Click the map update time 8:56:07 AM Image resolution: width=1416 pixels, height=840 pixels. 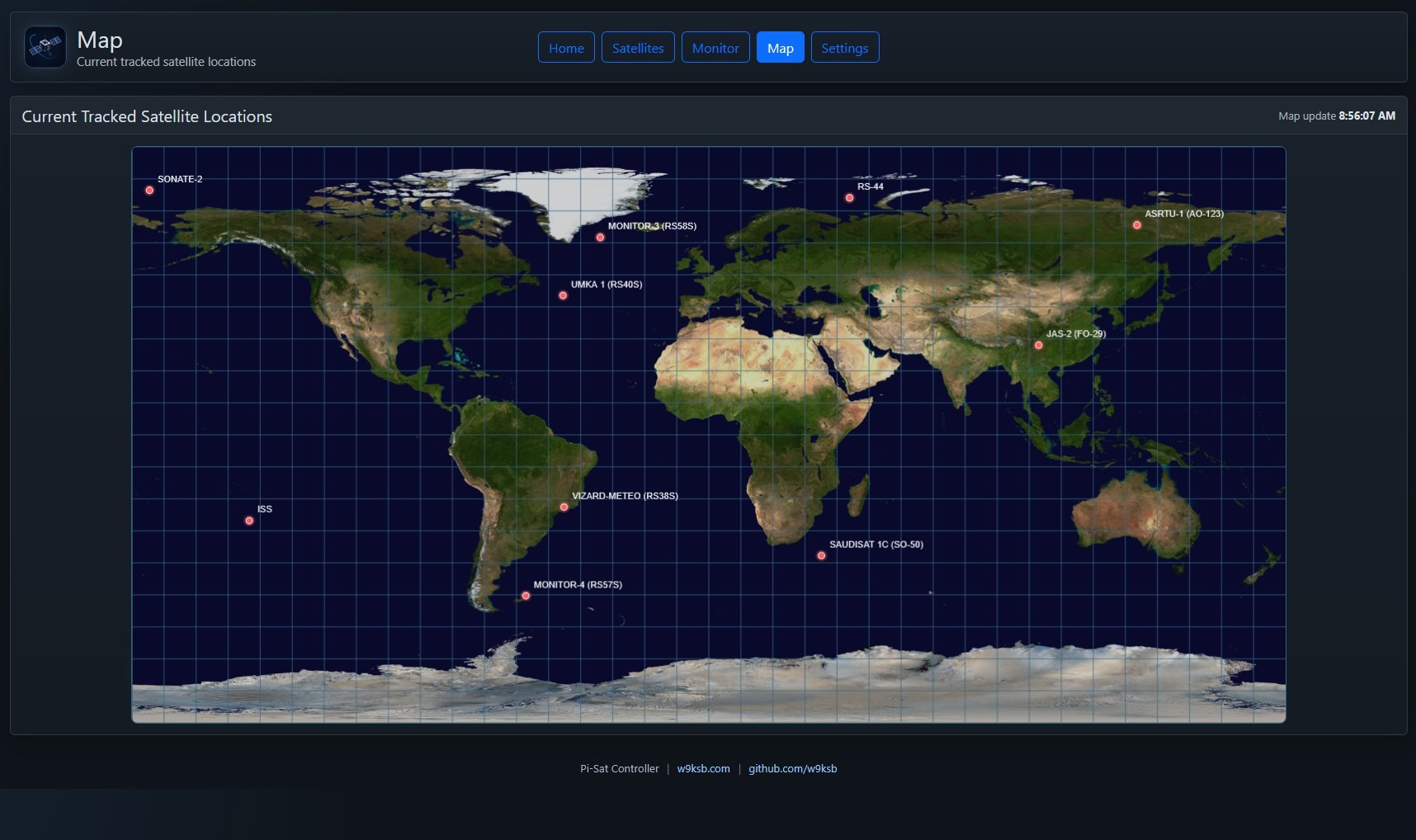[x=1366, y=116]
